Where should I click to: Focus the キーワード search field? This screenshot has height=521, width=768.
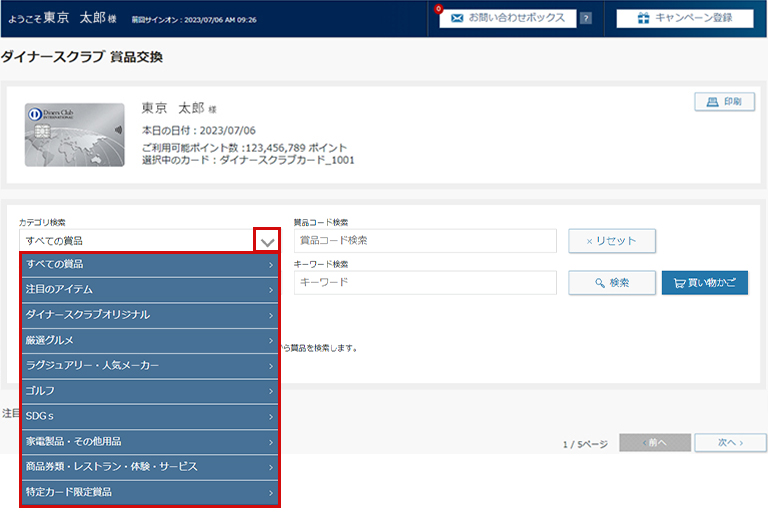click(424, 283)
